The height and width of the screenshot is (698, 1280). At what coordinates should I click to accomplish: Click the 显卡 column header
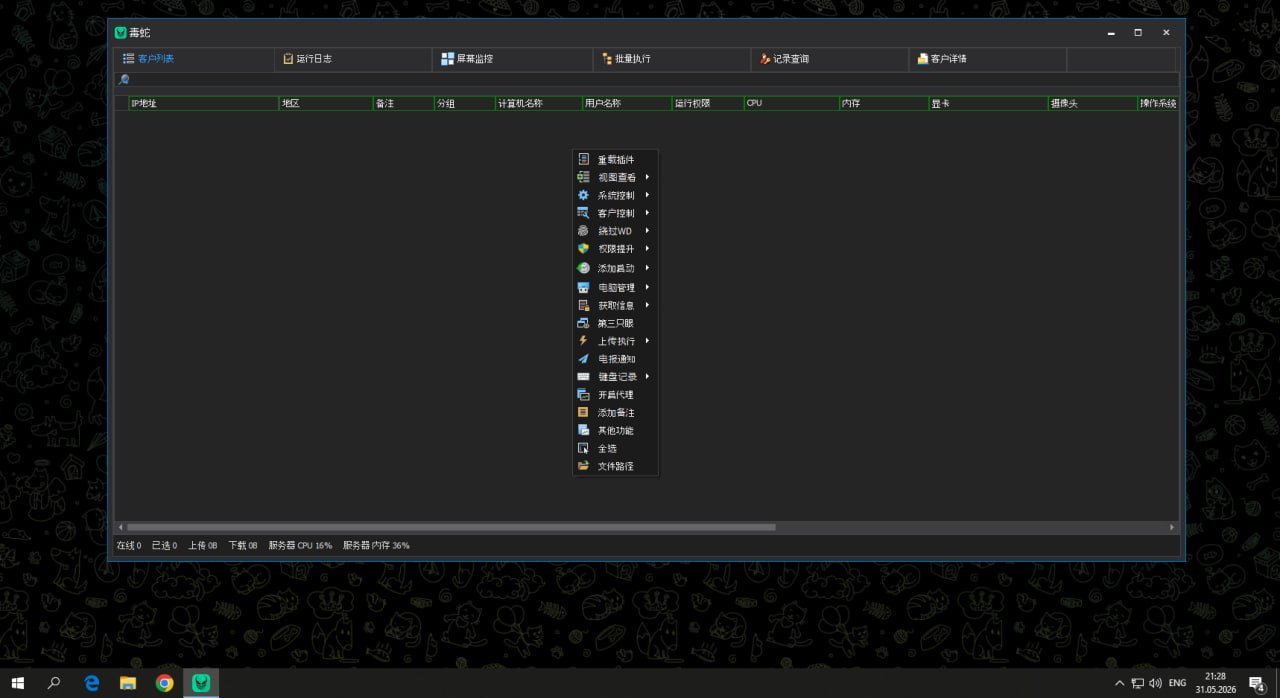(x=988, y=103)
